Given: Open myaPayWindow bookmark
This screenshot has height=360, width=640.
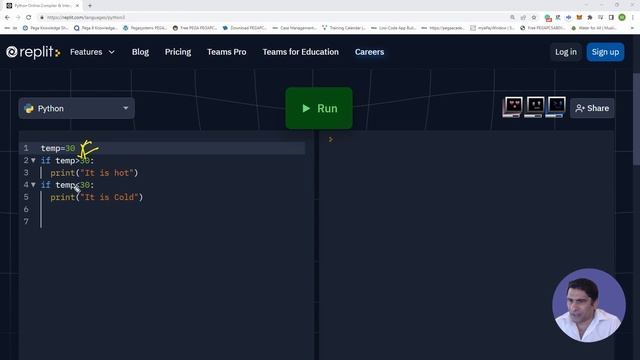Looking at the screenshot, I should pos(493,28).
